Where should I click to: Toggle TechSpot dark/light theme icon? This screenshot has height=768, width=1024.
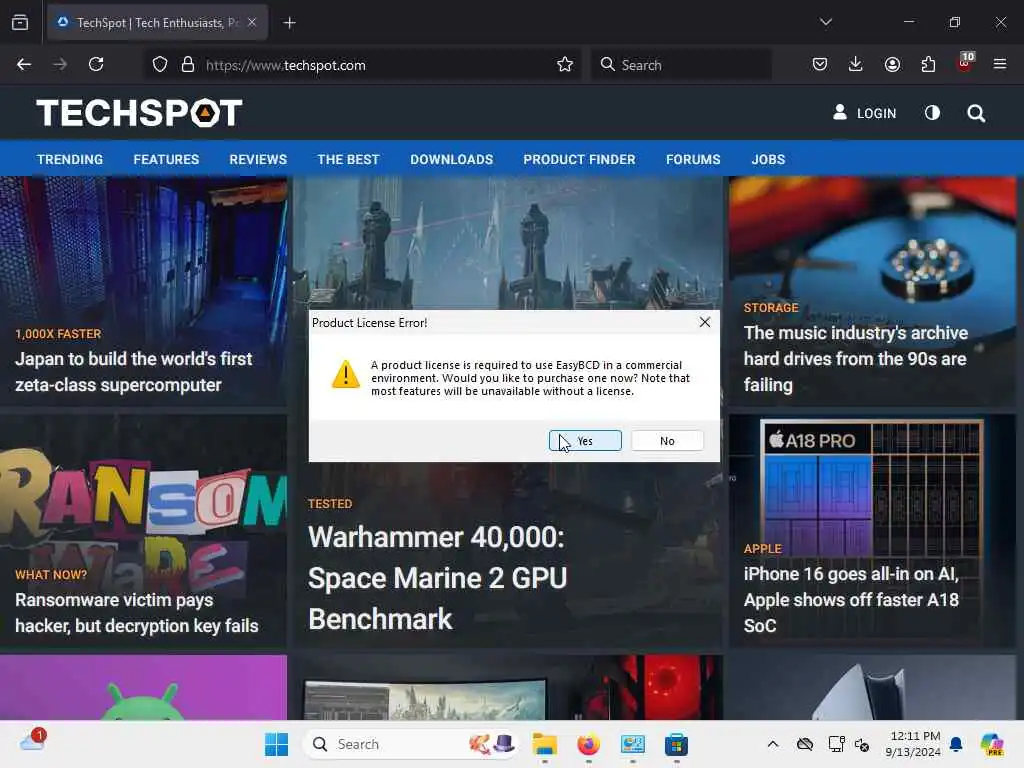pos(933,113)
